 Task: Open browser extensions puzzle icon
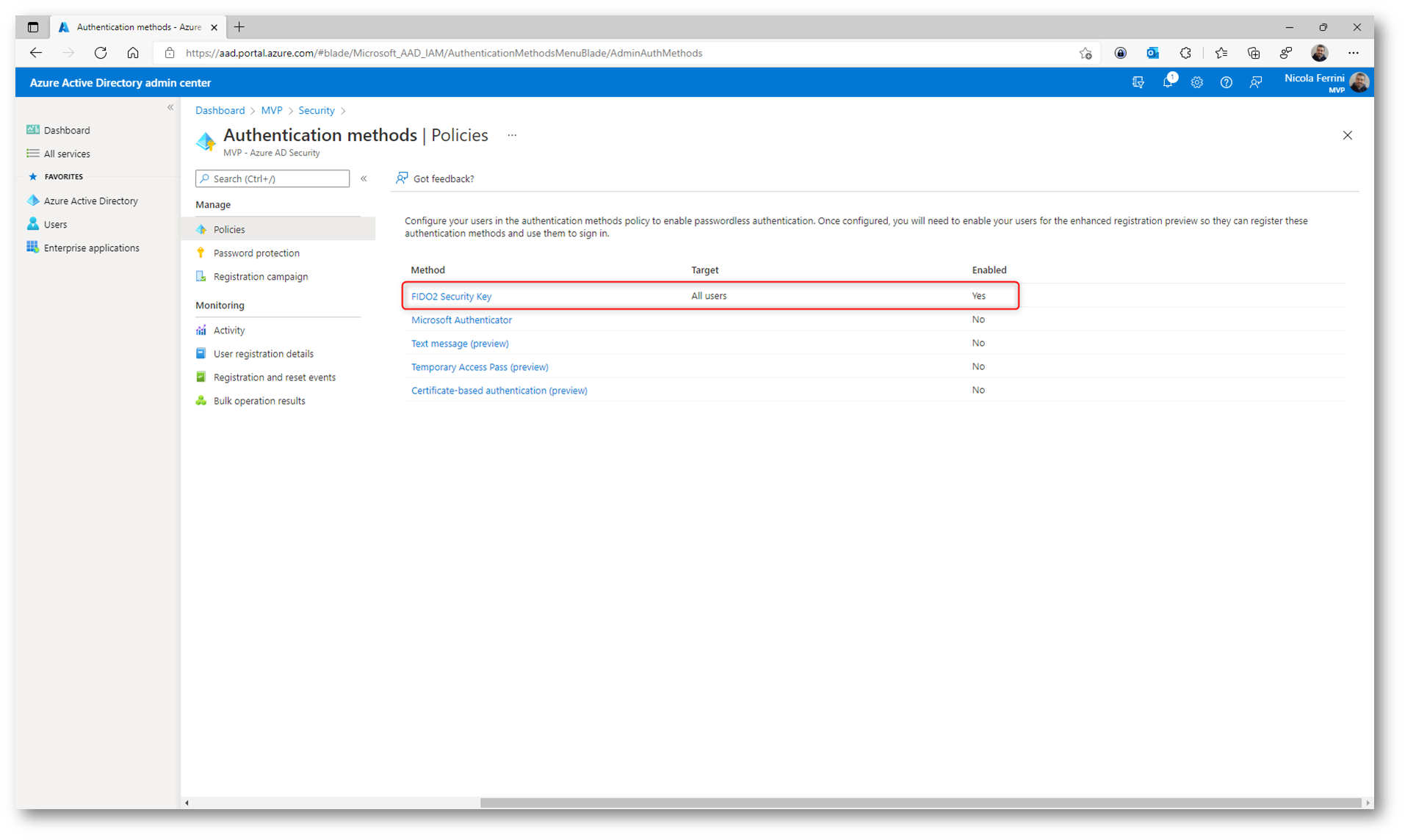[x=1185, y=53]
